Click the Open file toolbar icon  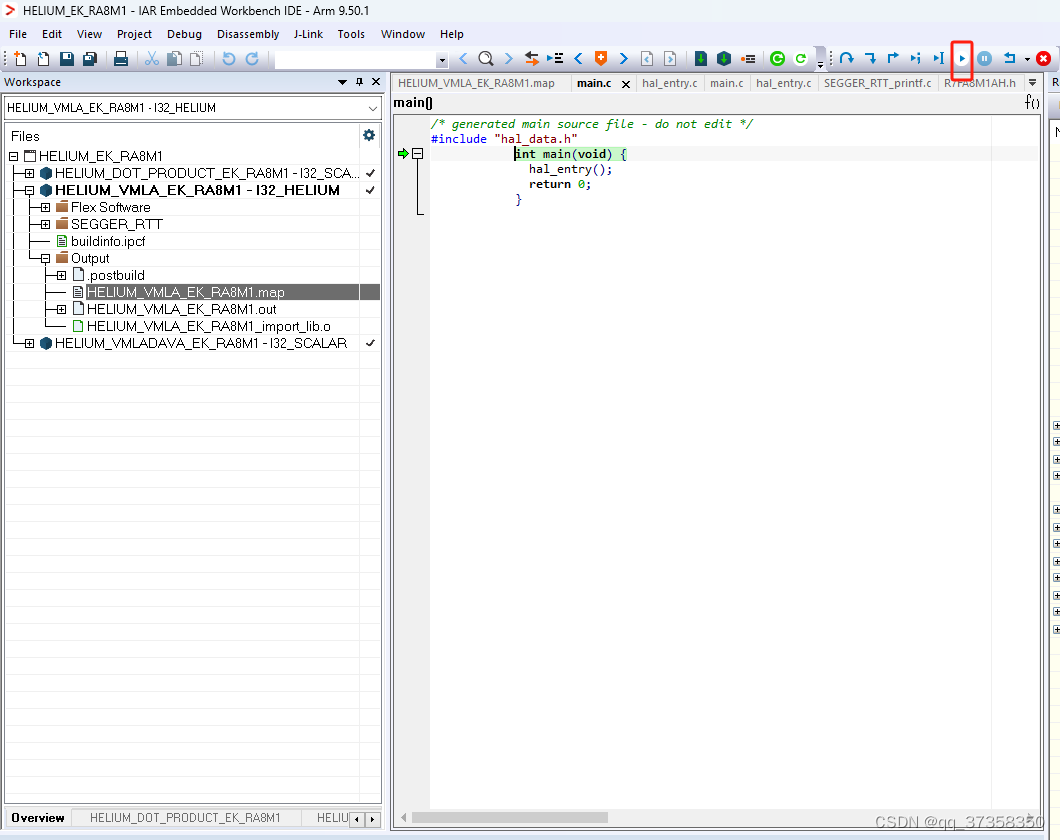tap(43, 59)
